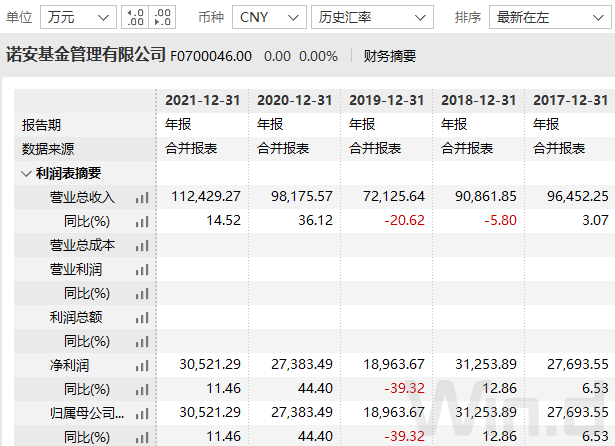Click the 2021-12-31 column header
The height and width of the screenshot is (446, 615).
click(x=202, y=100)
